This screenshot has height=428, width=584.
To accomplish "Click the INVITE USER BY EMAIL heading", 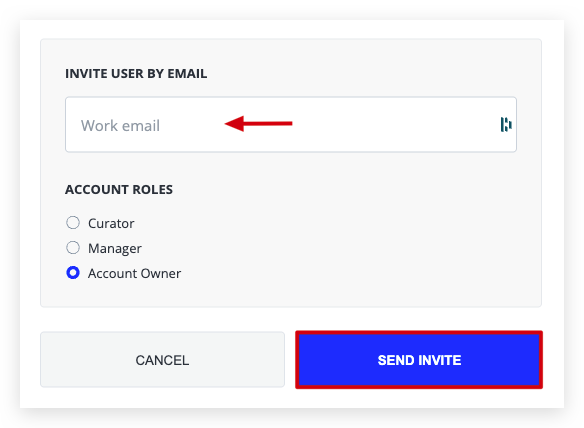I will click(136, 73).
